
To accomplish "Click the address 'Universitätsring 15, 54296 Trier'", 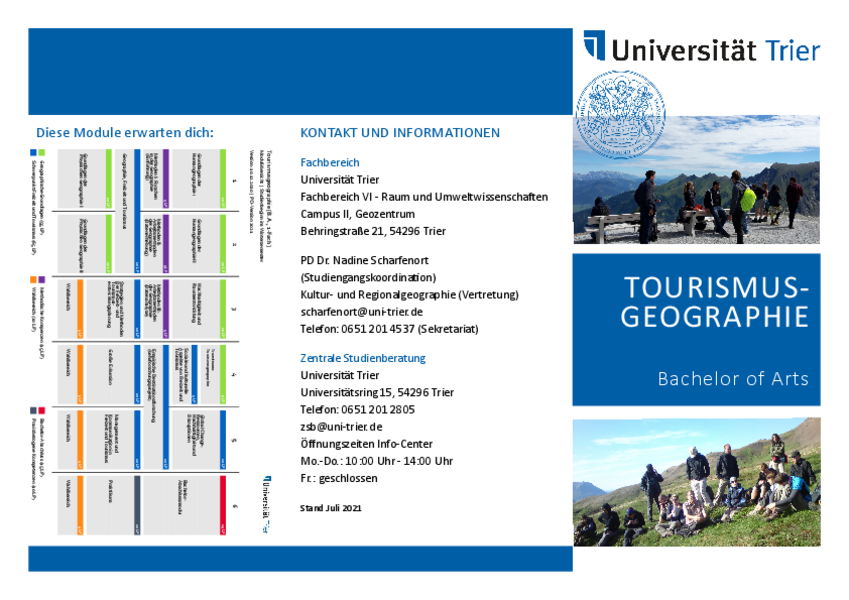I will 377,393.
